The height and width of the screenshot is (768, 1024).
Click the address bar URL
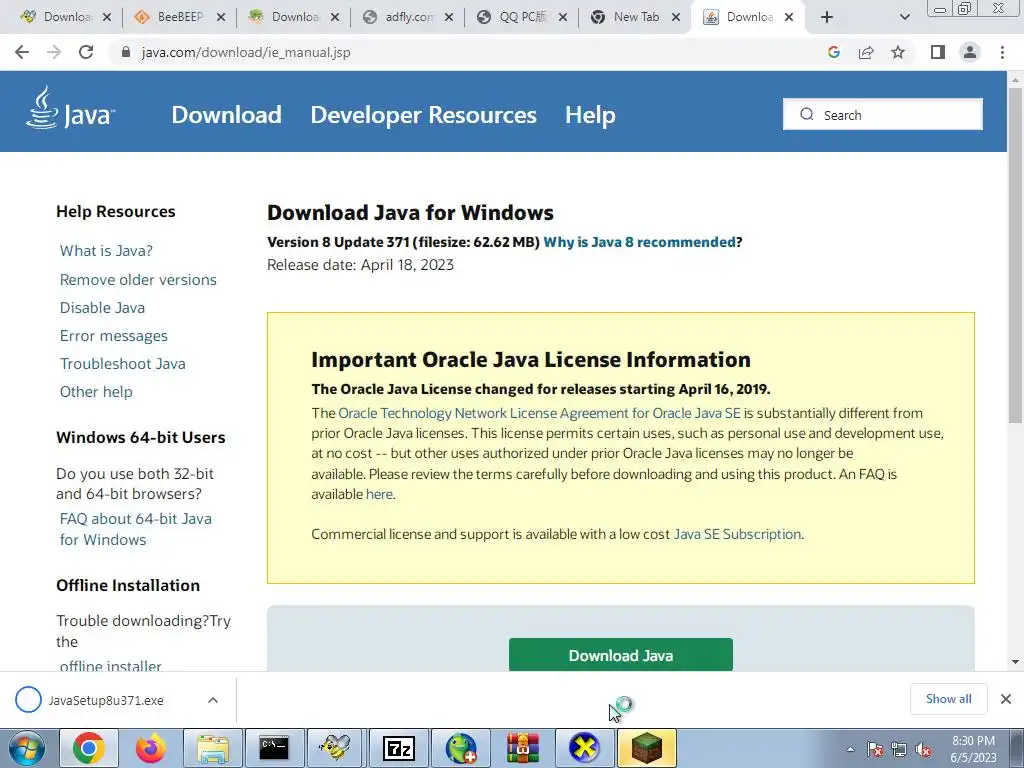246,52
